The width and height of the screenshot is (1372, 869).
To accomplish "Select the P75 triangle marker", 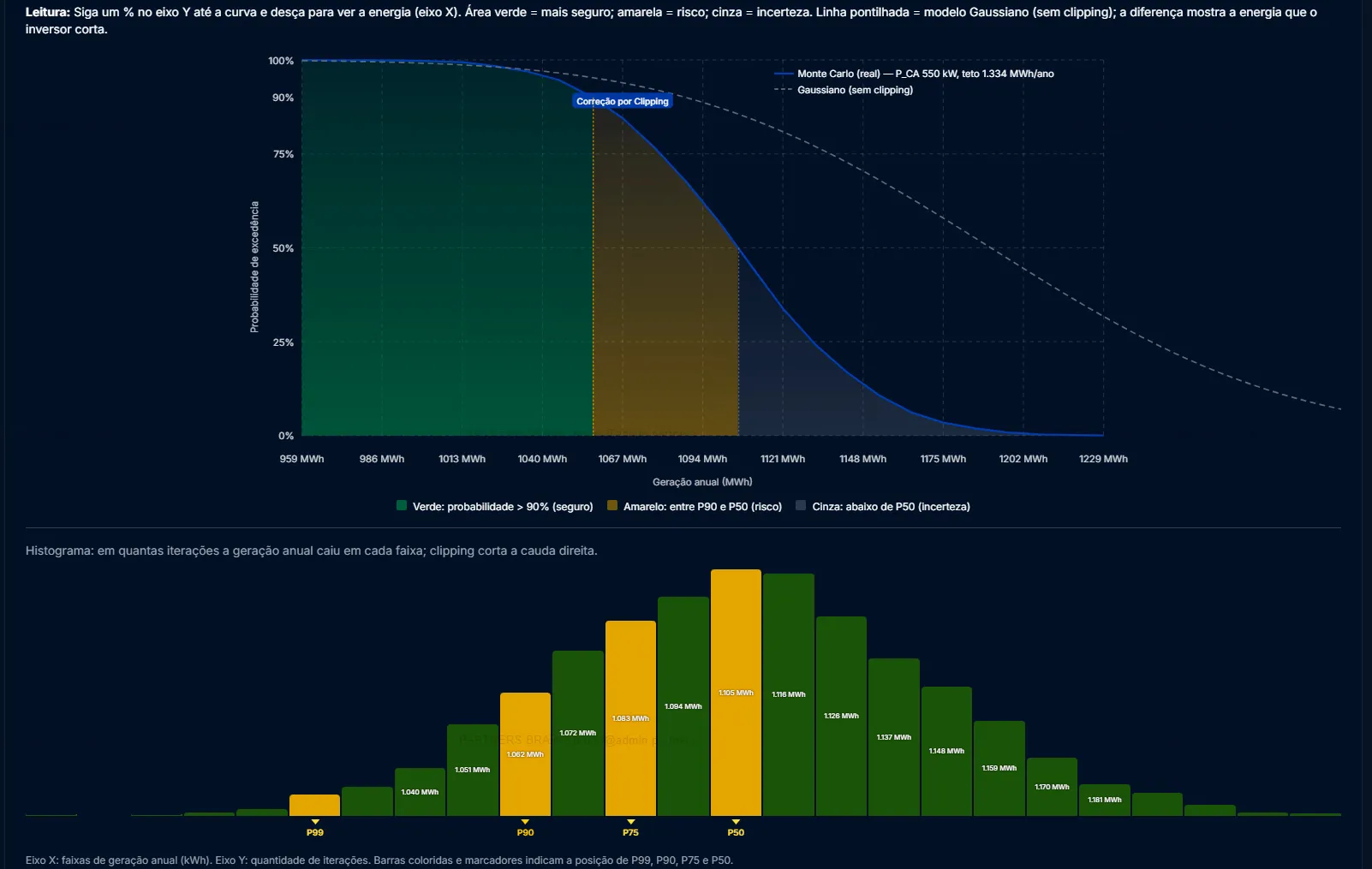I will 630,822.
